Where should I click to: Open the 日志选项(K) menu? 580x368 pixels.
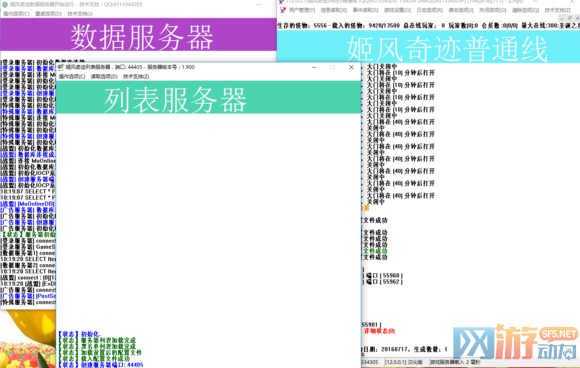click(429, 10)
